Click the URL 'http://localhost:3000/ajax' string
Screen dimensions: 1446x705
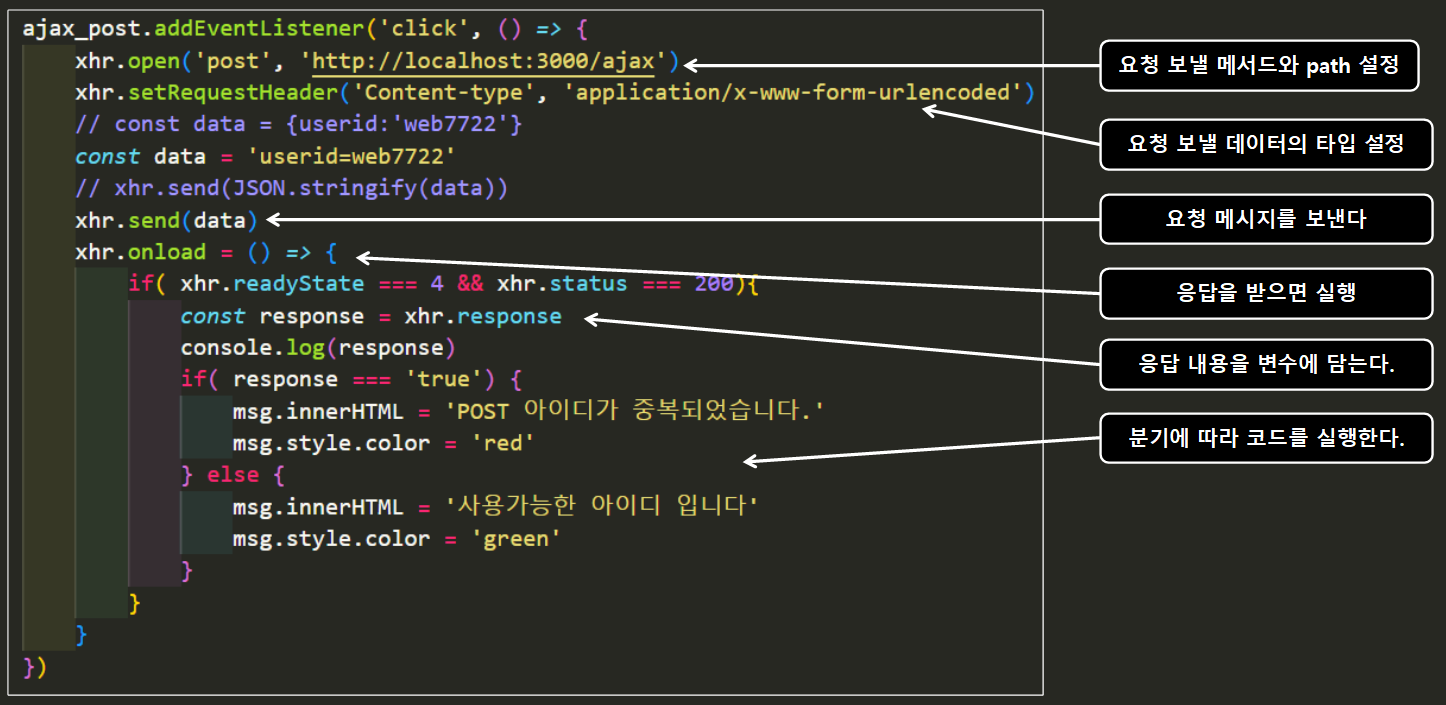pos(483,61)
